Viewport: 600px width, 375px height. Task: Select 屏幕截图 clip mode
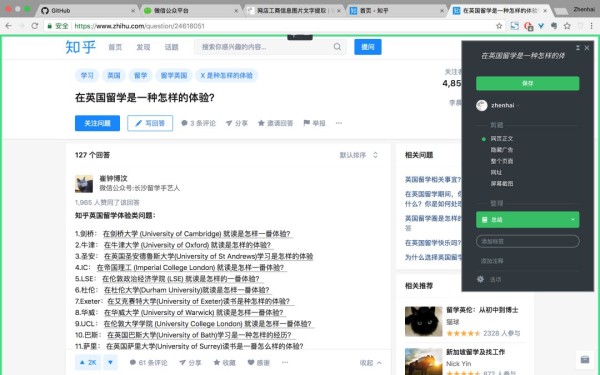(502, 184)
